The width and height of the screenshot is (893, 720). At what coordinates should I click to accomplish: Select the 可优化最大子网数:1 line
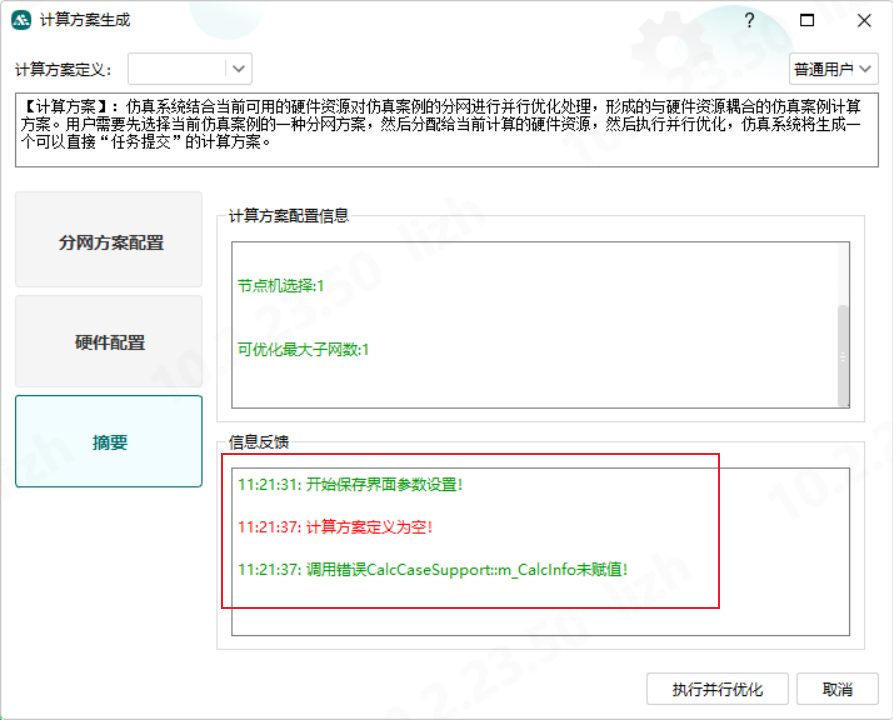(x=303, y=350)
